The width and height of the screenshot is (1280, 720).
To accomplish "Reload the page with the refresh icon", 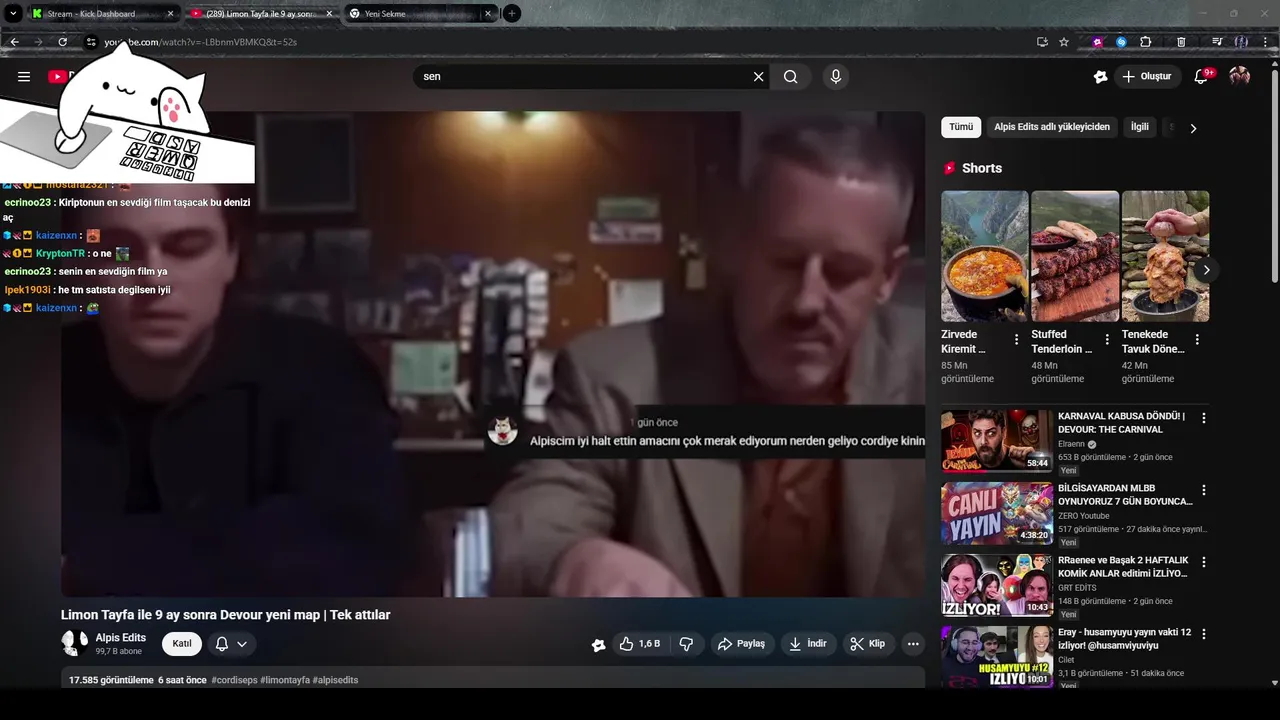I will (62, 42).
